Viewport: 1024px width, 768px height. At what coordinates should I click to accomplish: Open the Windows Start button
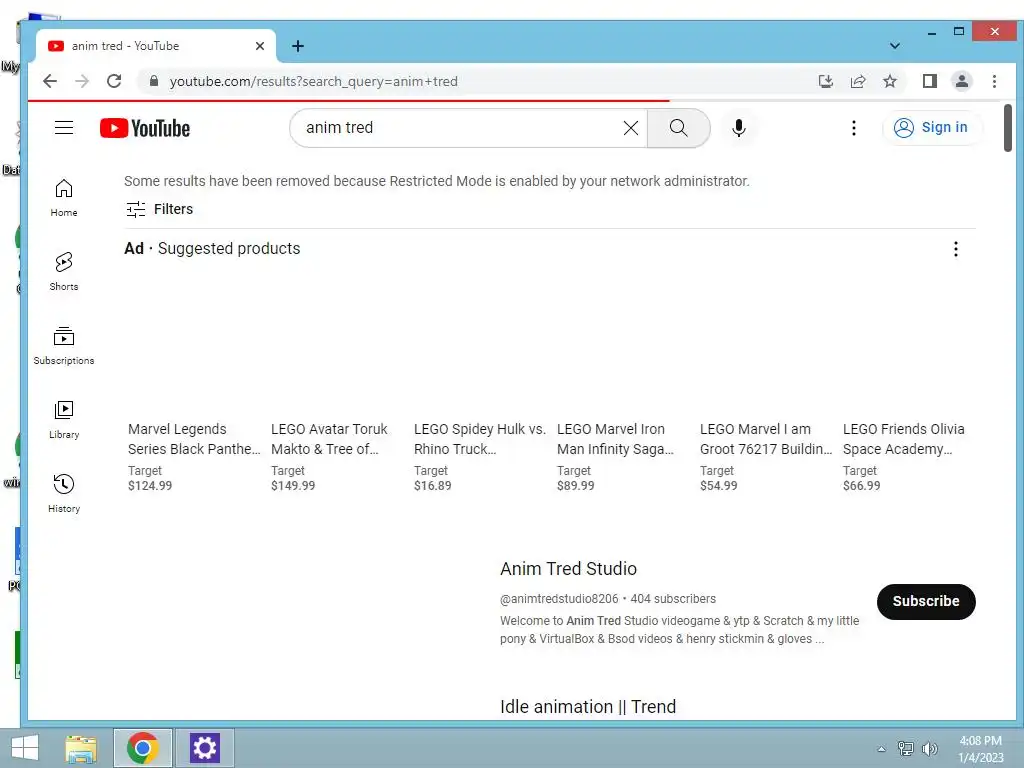[x=25, y=748]
